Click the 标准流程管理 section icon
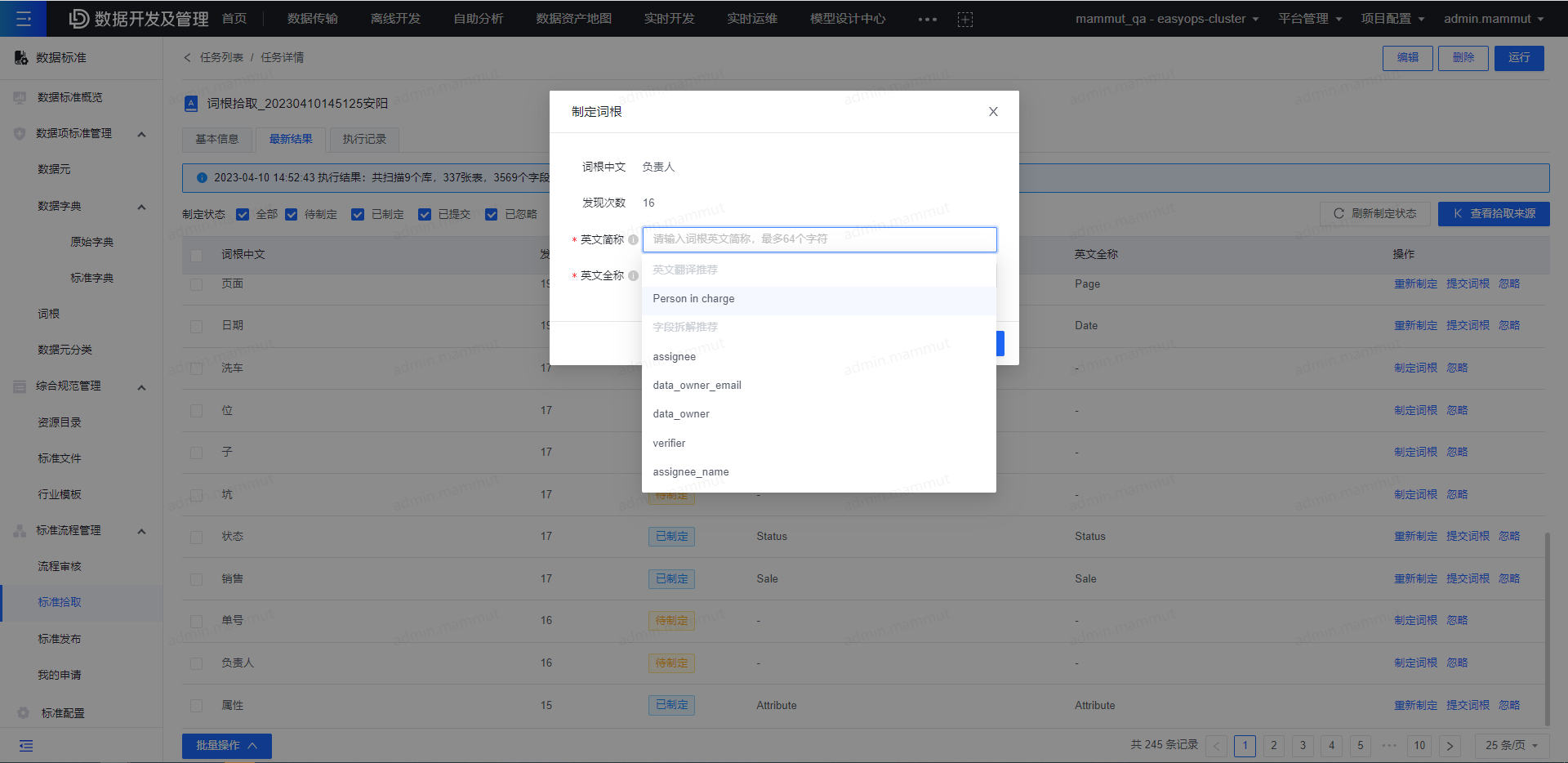Image resolution: width=1568 pixels, height=763 pixels. pos(20,531)
